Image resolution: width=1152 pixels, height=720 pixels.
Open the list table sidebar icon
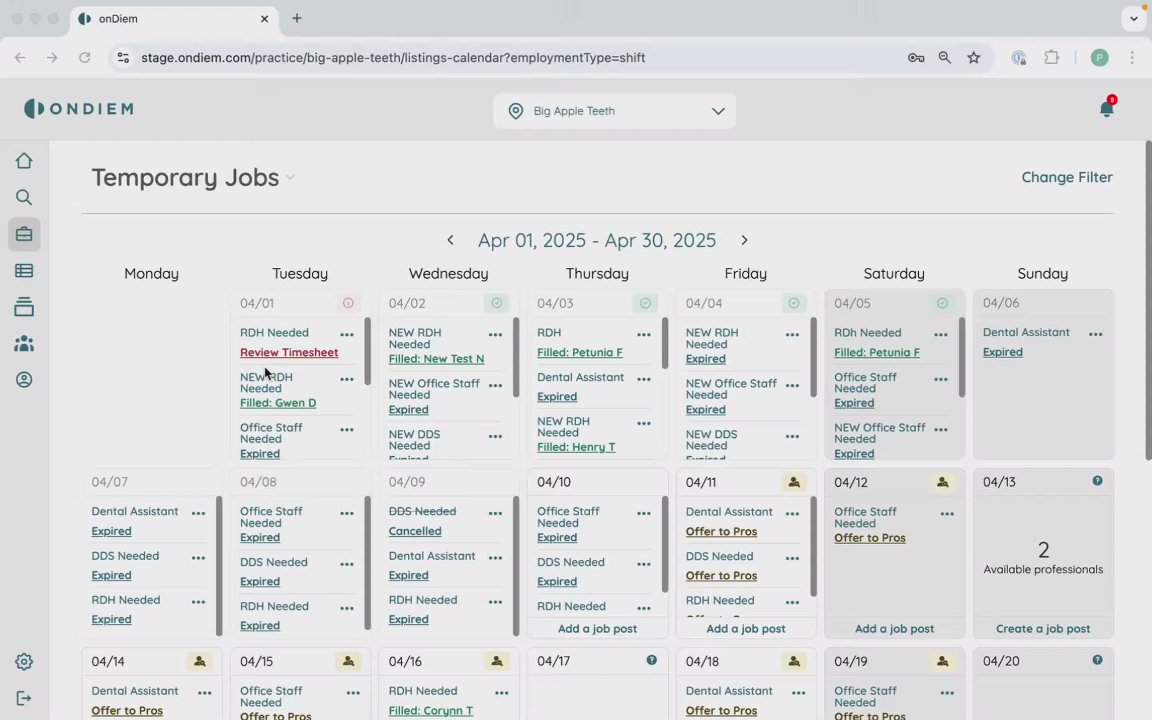coord(24,270)
